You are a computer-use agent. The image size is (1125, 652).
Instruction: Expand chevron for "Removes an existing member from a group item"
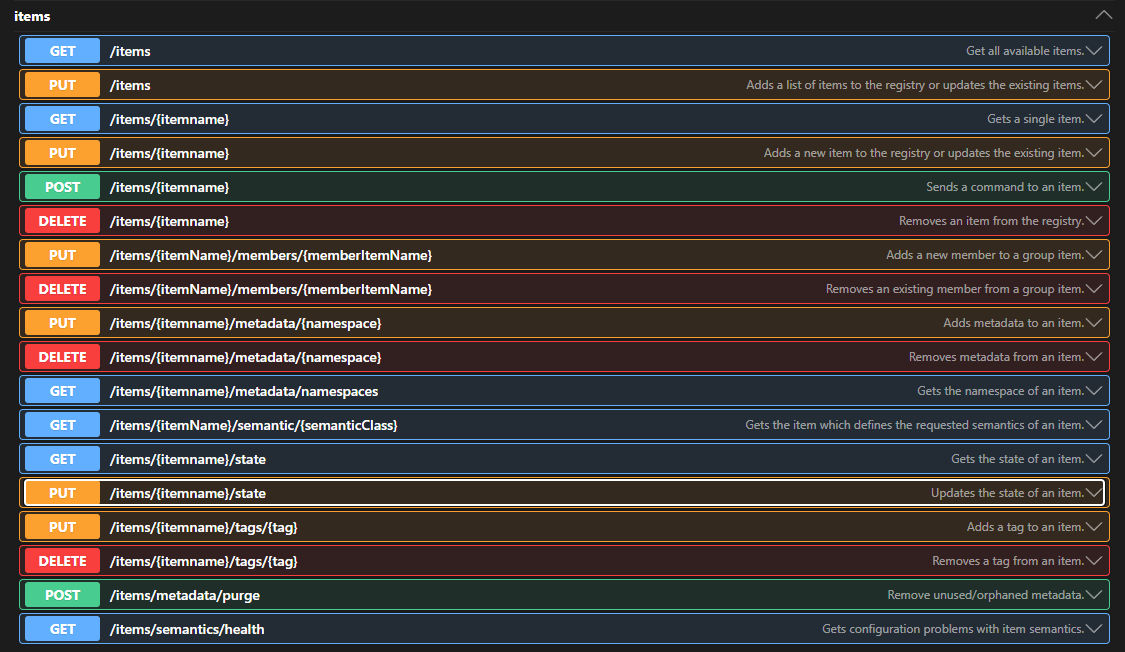(x=1094, y=289)
